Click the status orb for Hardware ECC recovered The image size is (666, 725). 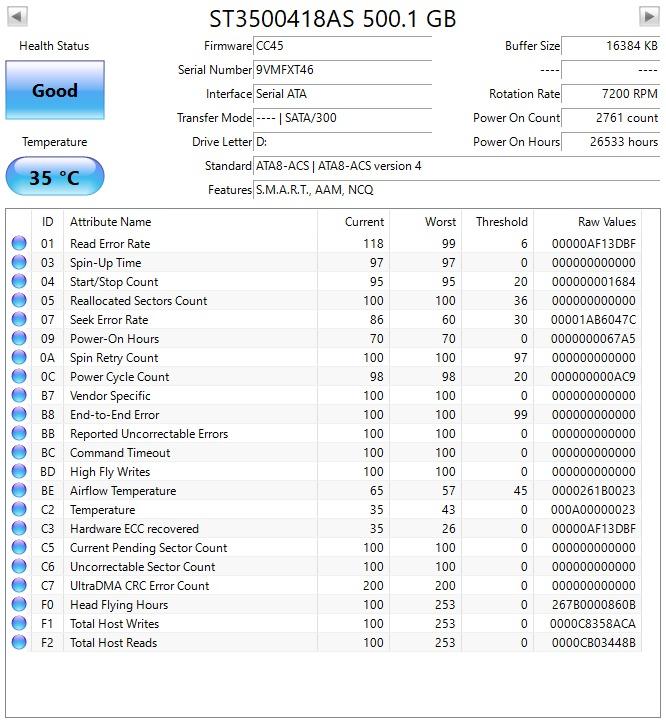pyautogui.click(x=19, y=528)
